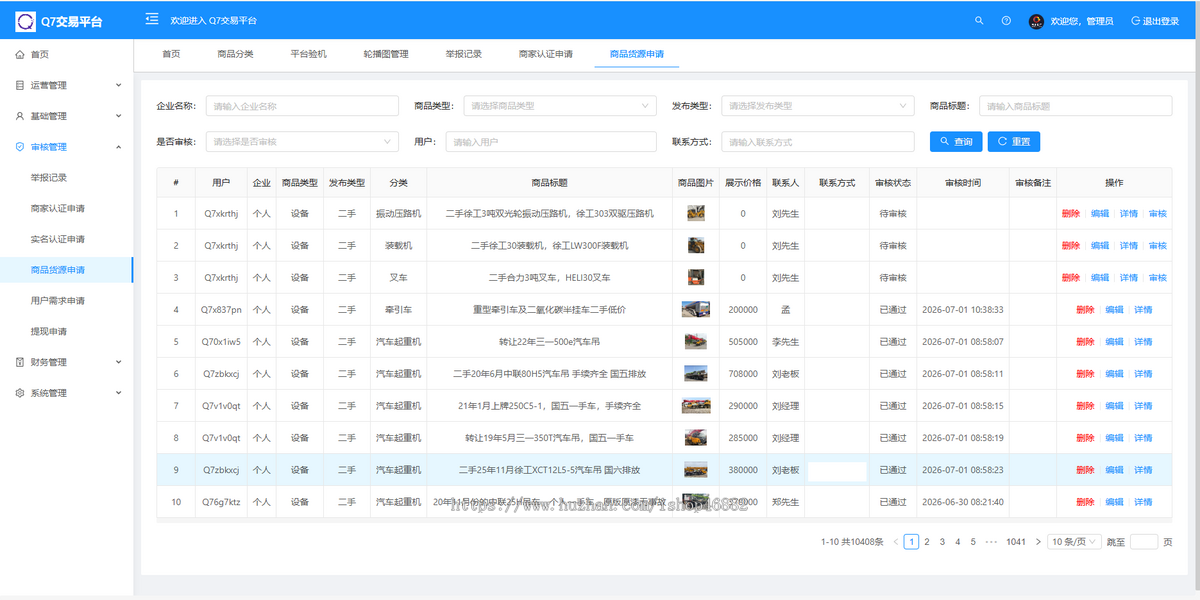Open product image thumbnail in row 1
Screen dimensions: 1200x600
[x=696, y=213]
